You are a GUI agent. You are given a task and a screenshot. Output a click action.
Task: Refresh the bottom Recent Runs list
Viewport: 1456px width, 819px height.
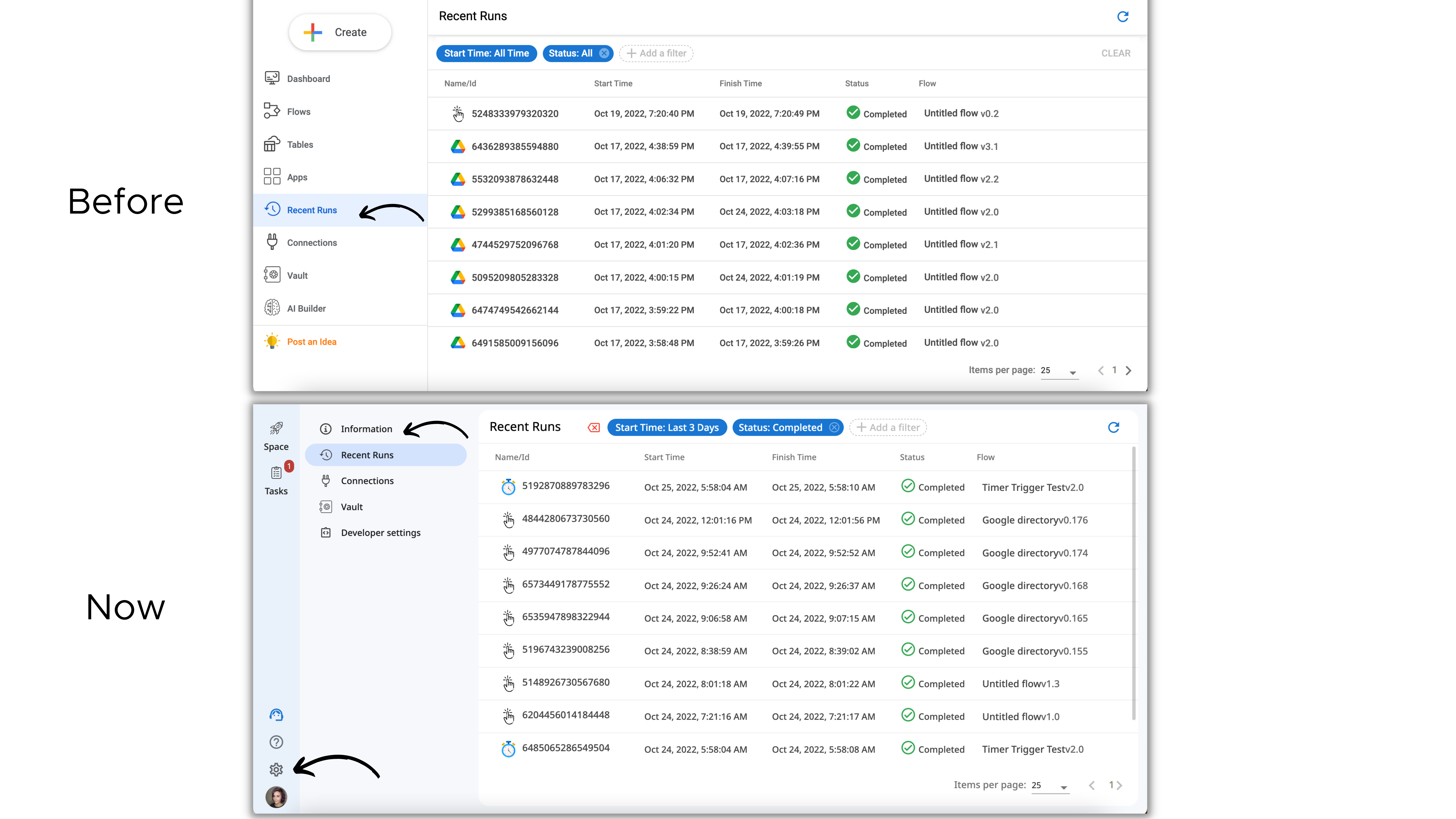coord(1113,427)
